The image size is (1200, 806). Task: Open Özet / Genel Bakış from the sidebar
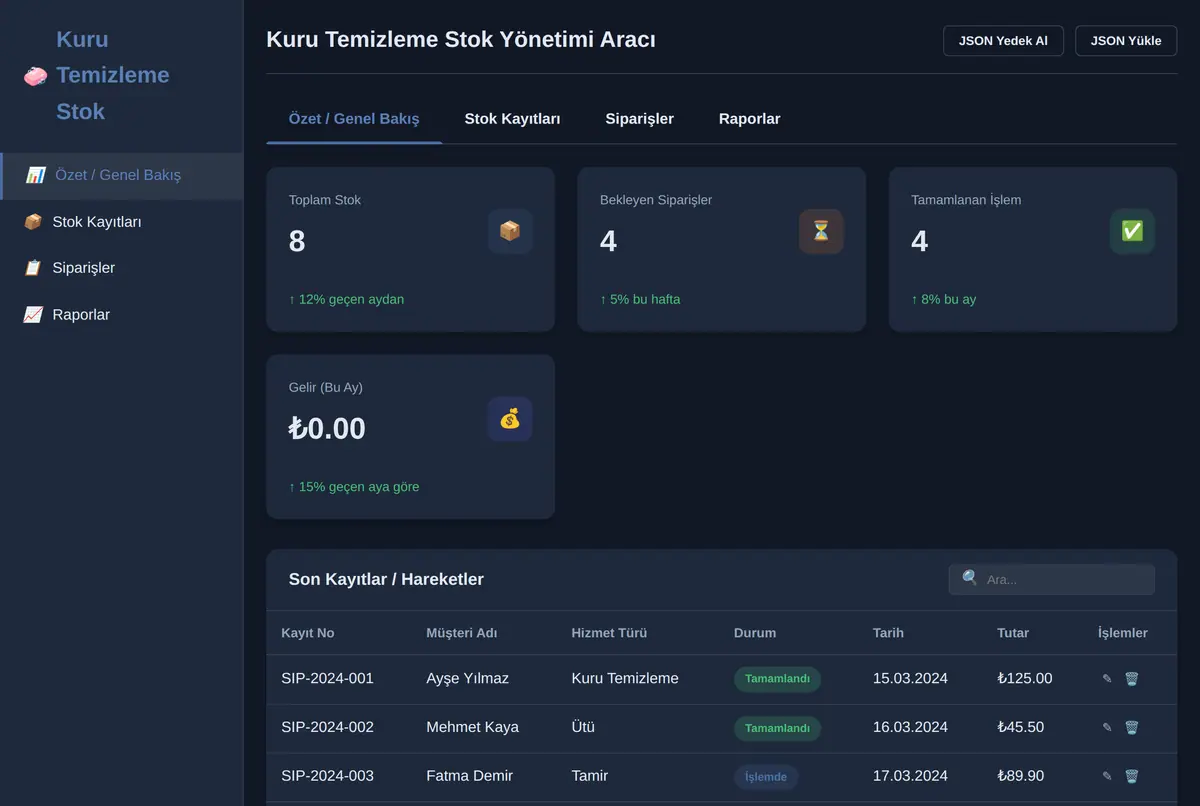(x=121, y=176)
